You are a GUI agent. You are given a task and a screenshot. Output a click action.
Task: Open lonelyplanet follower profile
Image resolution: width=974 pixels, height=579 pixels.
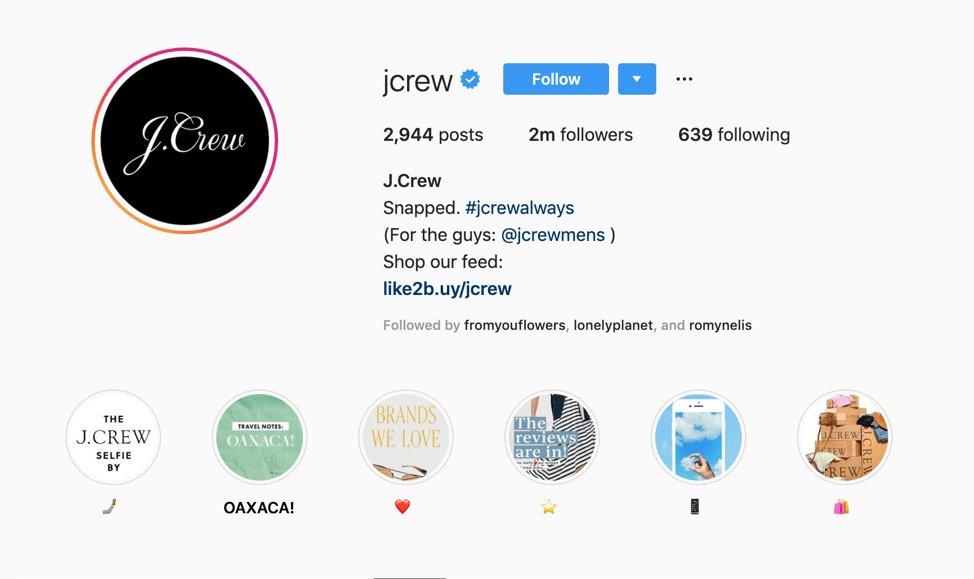[x=612, y=326]
